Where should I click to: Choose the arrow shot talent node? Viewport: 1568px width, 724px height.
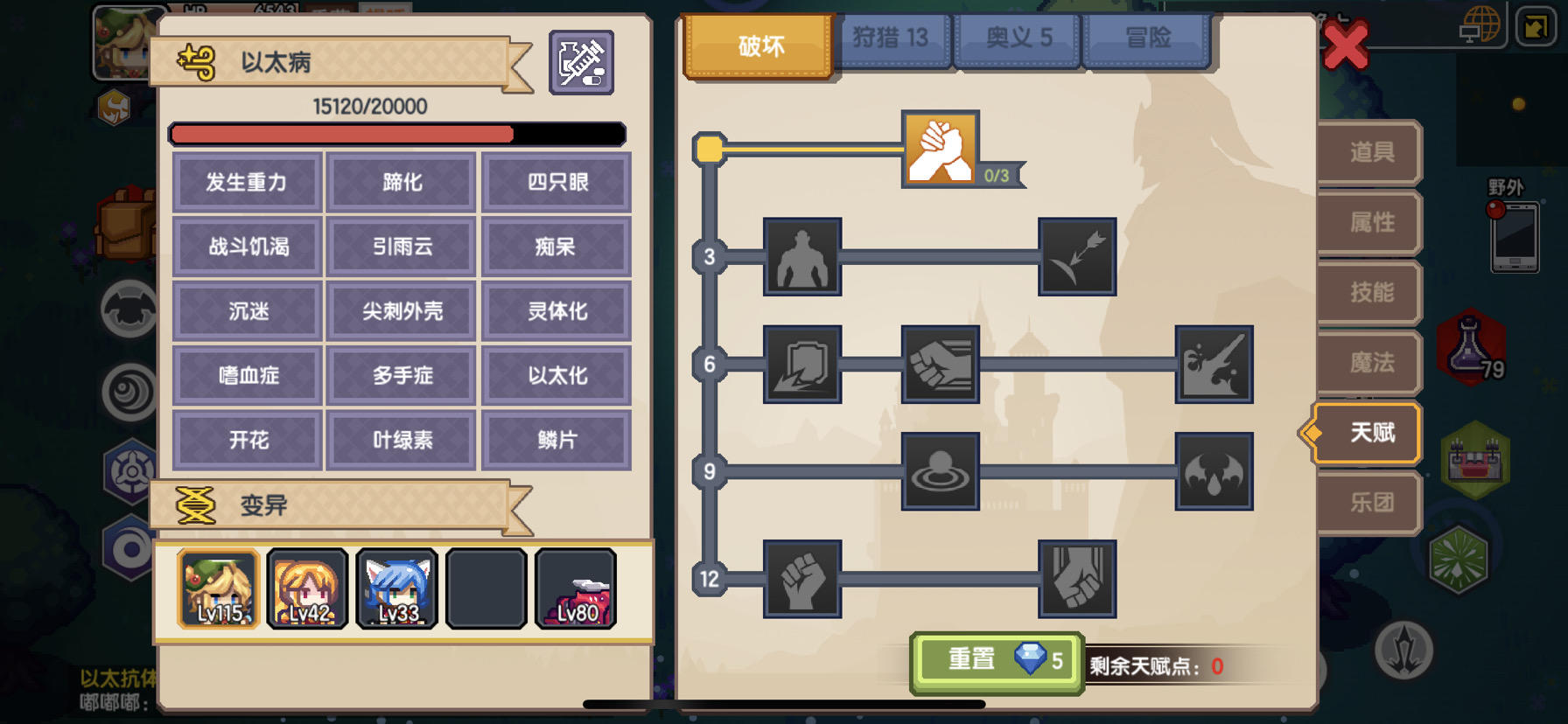[1077, 257]
